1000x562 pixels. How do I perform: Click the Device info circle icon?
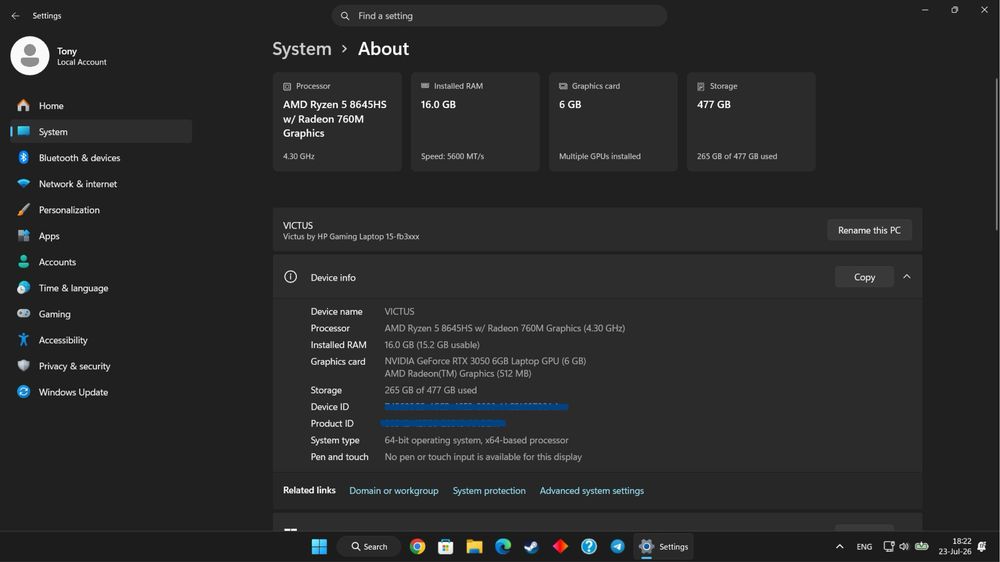(290, 277)
